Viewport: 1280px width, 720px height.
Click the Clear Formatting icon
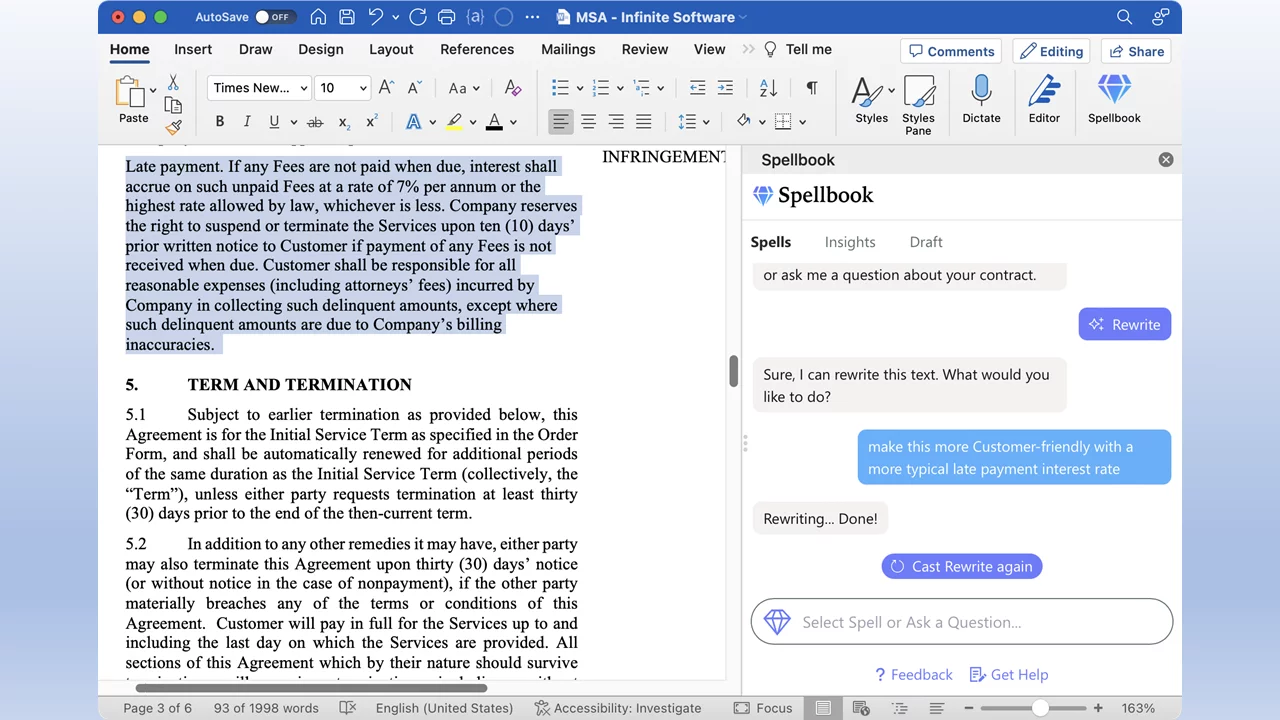513,88
